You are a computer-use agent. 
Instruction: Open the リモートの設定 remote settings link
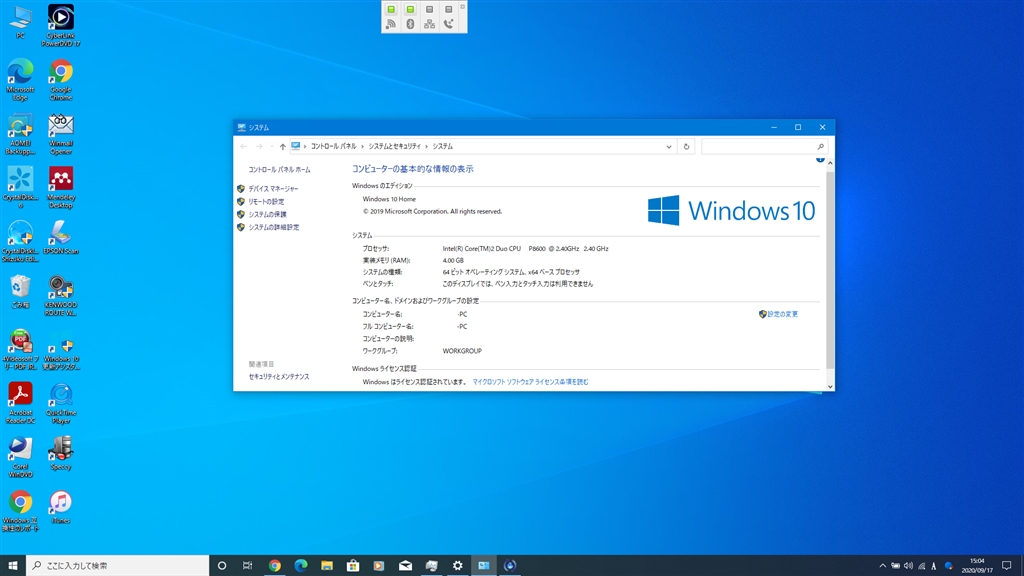(266, 201)
